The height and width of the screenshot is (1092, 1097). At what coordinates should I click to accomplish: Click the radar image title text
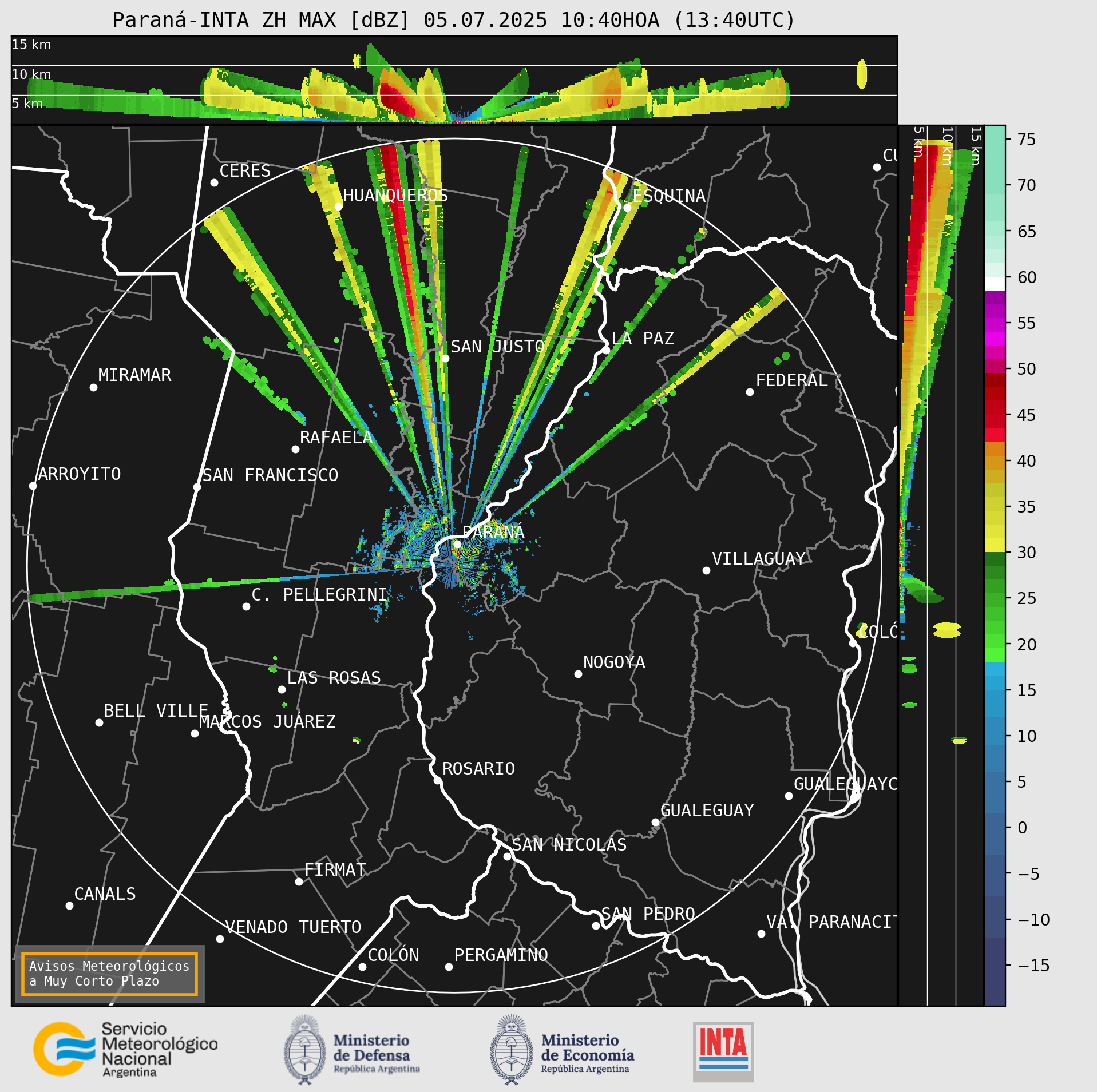click(x=454, y=20)
